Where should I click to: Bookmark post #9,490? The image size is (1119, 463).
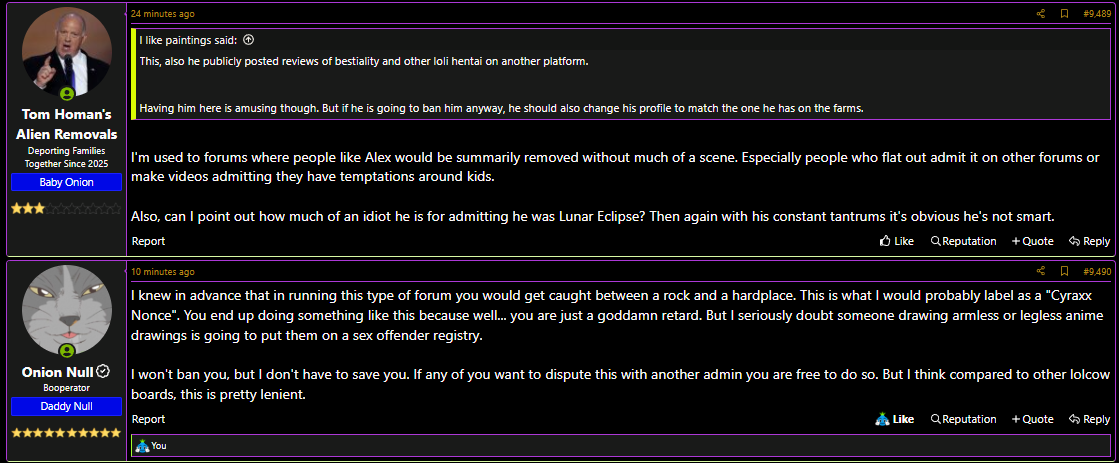pyautogui.click(x=1064, y=272)
